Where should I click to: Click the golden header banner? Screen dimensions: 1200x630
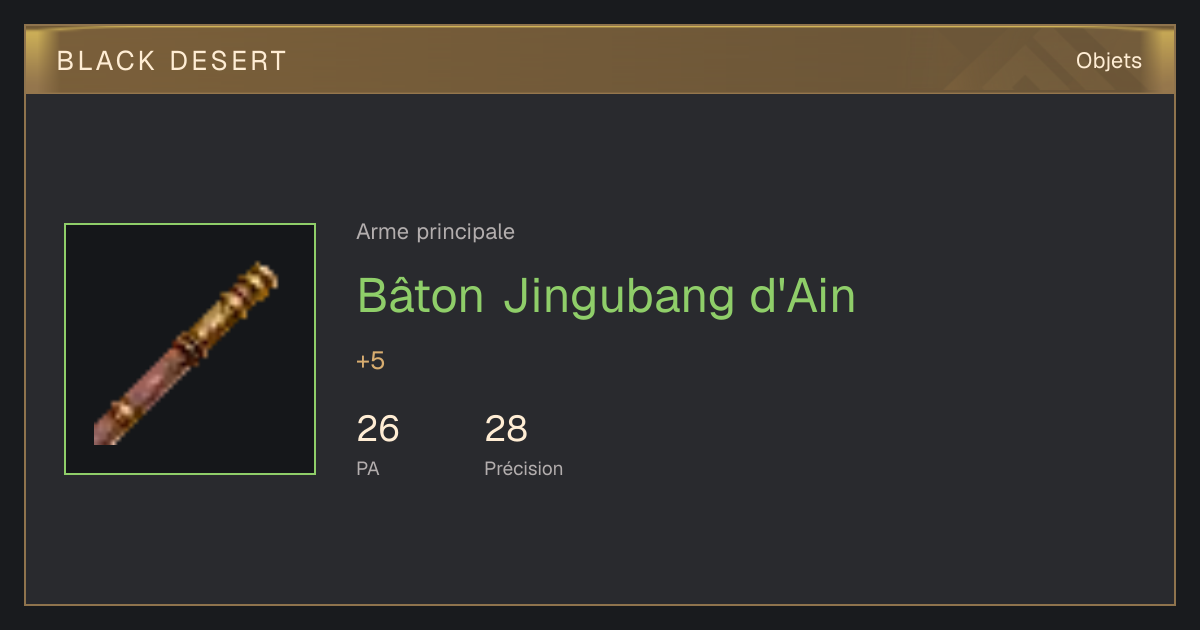pyautogui.click(x=600, y=60)
